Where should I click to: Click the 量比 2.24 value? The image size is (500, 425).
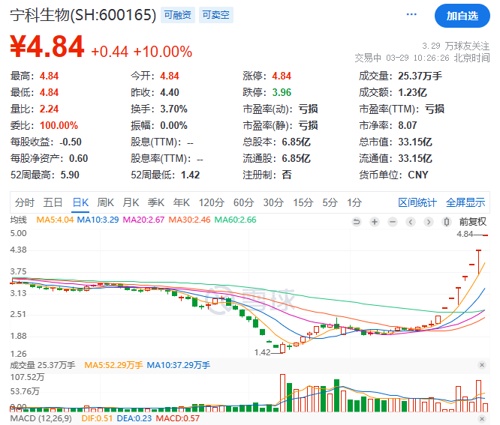click(x=49, y=109)
